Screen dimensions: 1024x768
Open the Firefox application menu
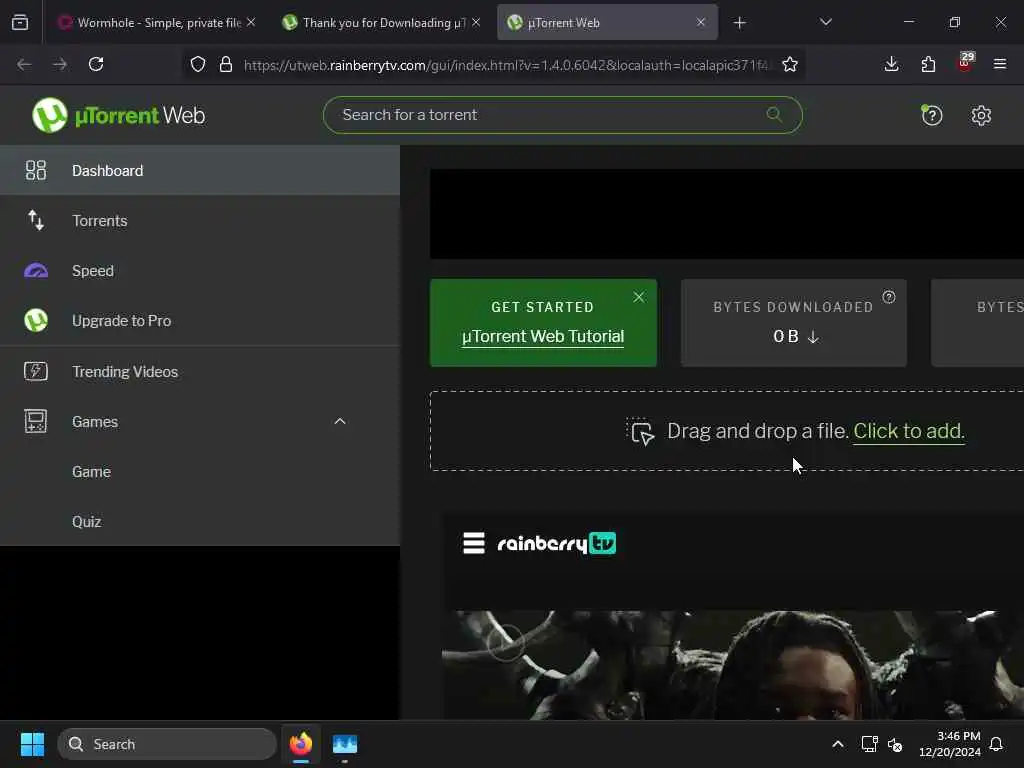pyautogui.click(x=1000, y=64)
